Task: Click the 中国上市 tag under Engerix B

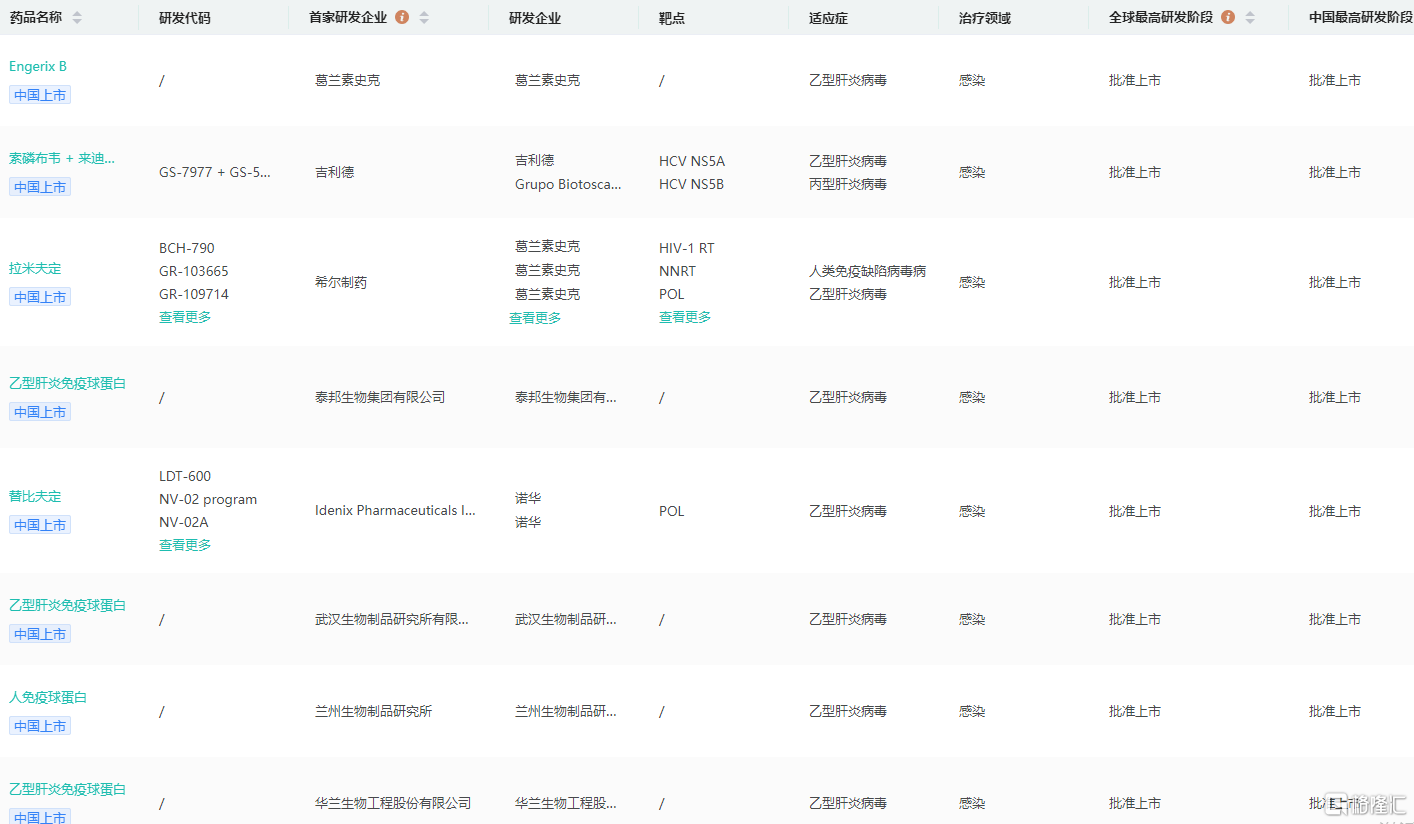Action: (40, 95)
